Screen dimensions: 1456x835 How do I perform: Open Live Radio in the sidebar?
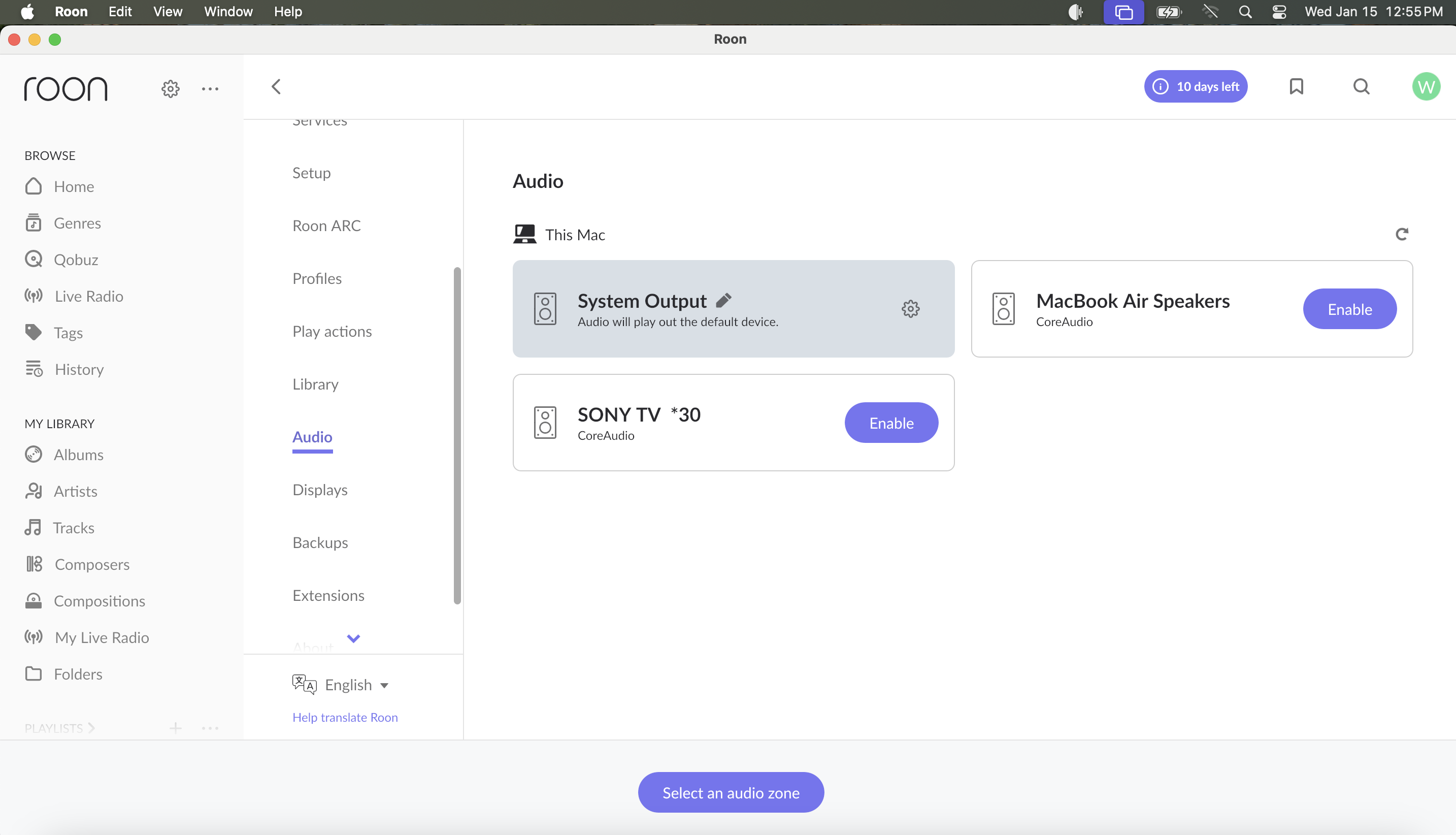click(74, 296)
